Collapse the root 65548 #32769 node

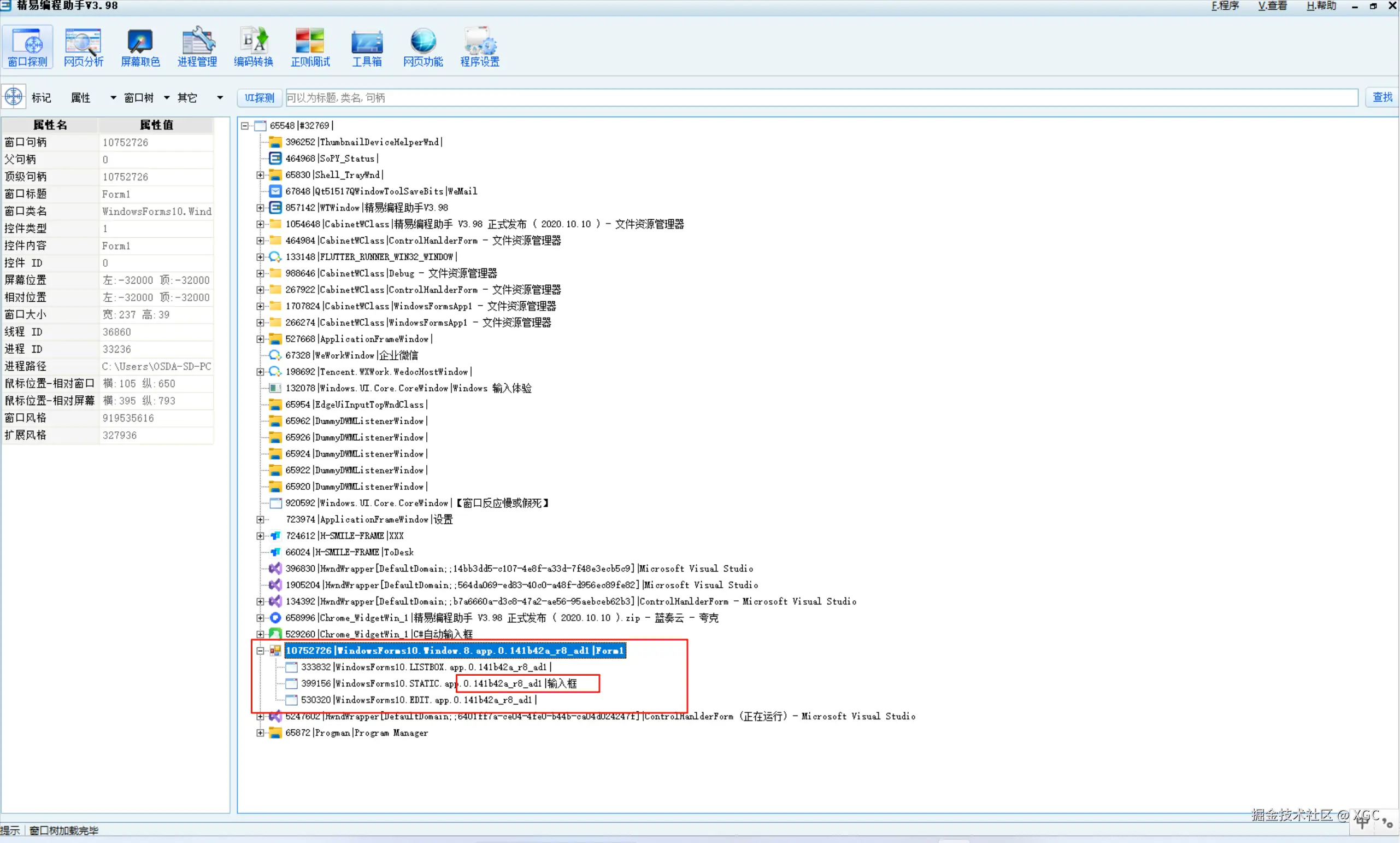coord(245,126)
